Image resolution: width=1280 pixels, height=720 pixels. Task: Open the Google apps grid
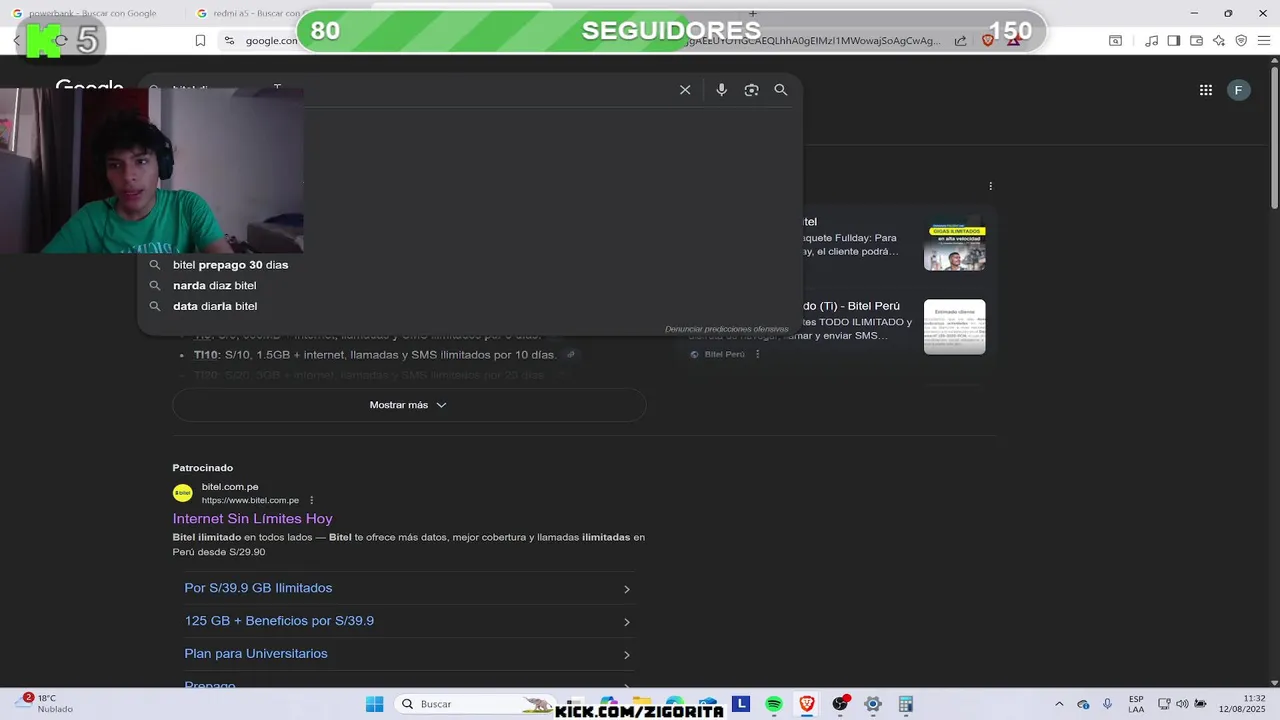[x=1206, y=90]
